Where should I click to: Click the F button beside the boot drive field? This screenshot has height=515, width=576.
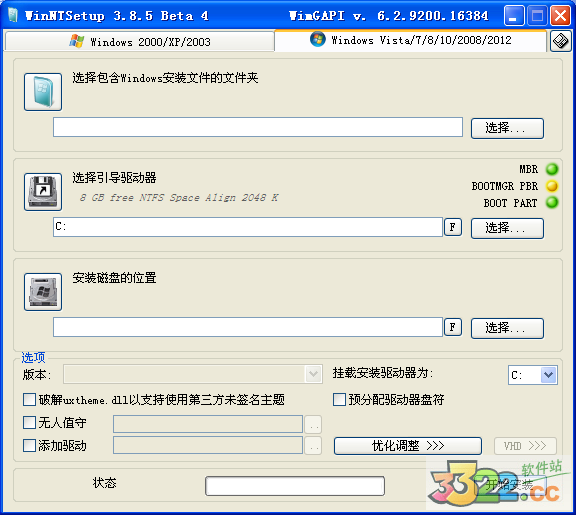pyautogui.click(x=453, y=227)
